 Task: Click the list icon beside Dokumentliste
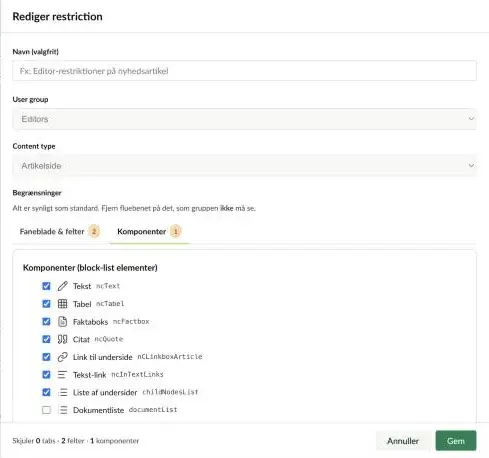(x=62, y=410)
